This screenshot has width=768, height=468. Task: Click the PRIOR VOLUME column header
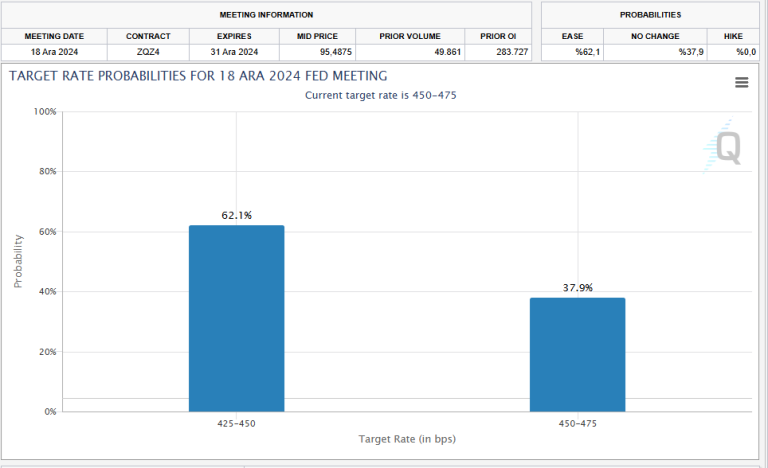pyautogui.click(x=410, y=36)
